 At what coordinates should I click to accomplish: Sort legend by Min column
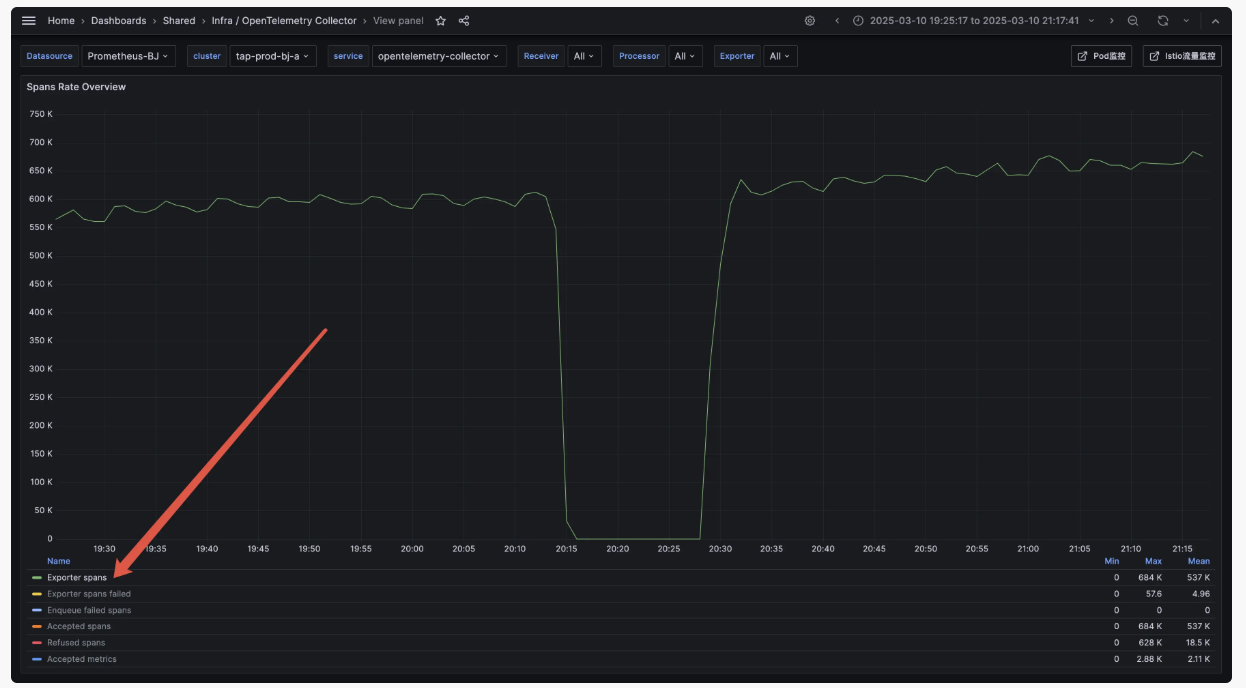(x=1111, y=561)
